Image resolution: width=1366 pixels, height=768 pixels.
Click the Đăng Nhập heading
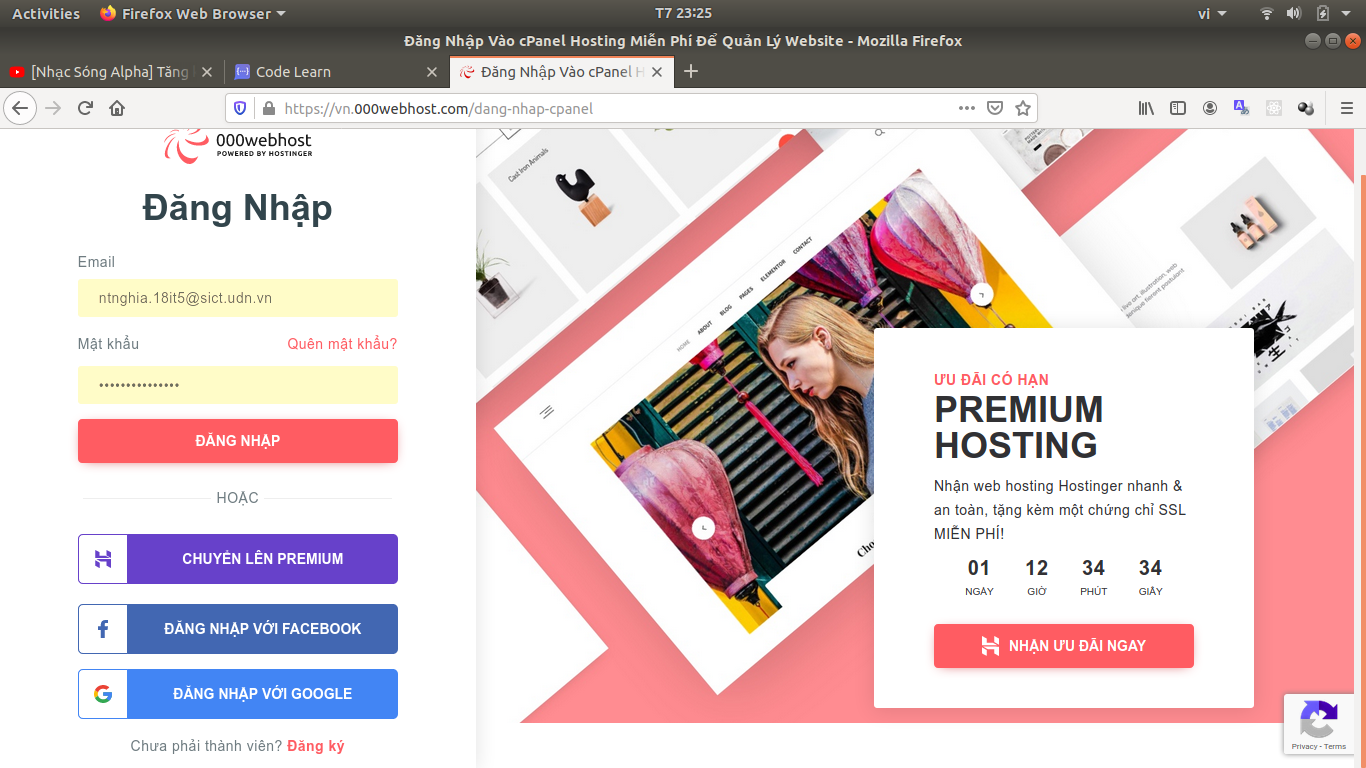[x=238, y=208]
